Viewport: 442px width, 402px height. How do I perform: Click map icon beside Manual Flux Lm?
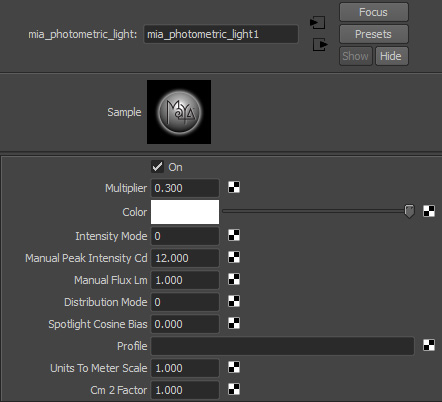pos(234,279)
